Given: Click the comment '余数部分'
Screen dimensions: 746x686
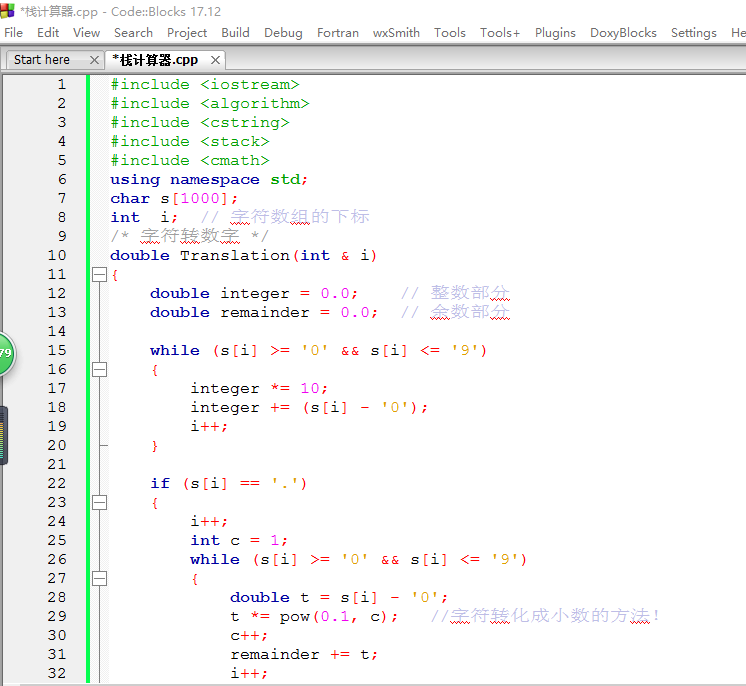Looking at the screenshot, I should click(x=470, y=312).
